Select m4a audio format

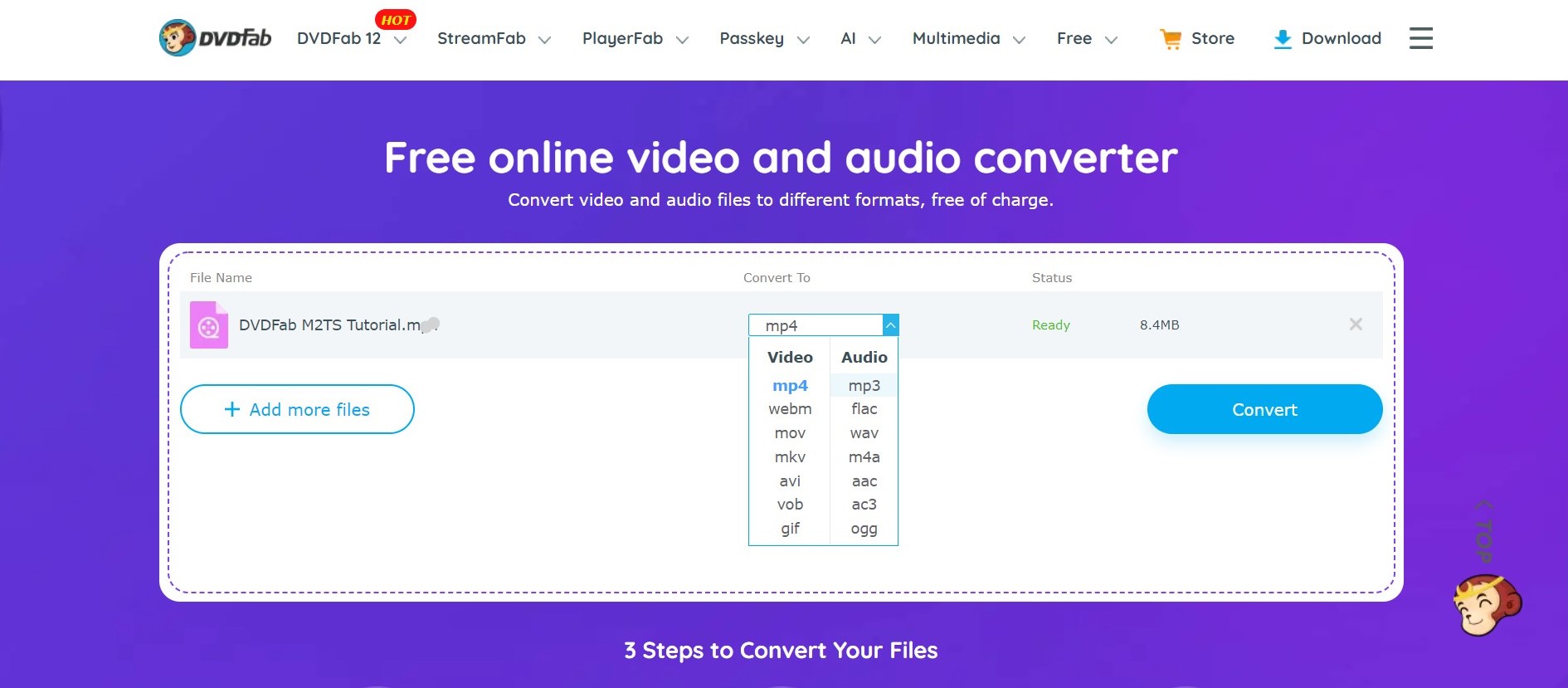click(864, 457)
